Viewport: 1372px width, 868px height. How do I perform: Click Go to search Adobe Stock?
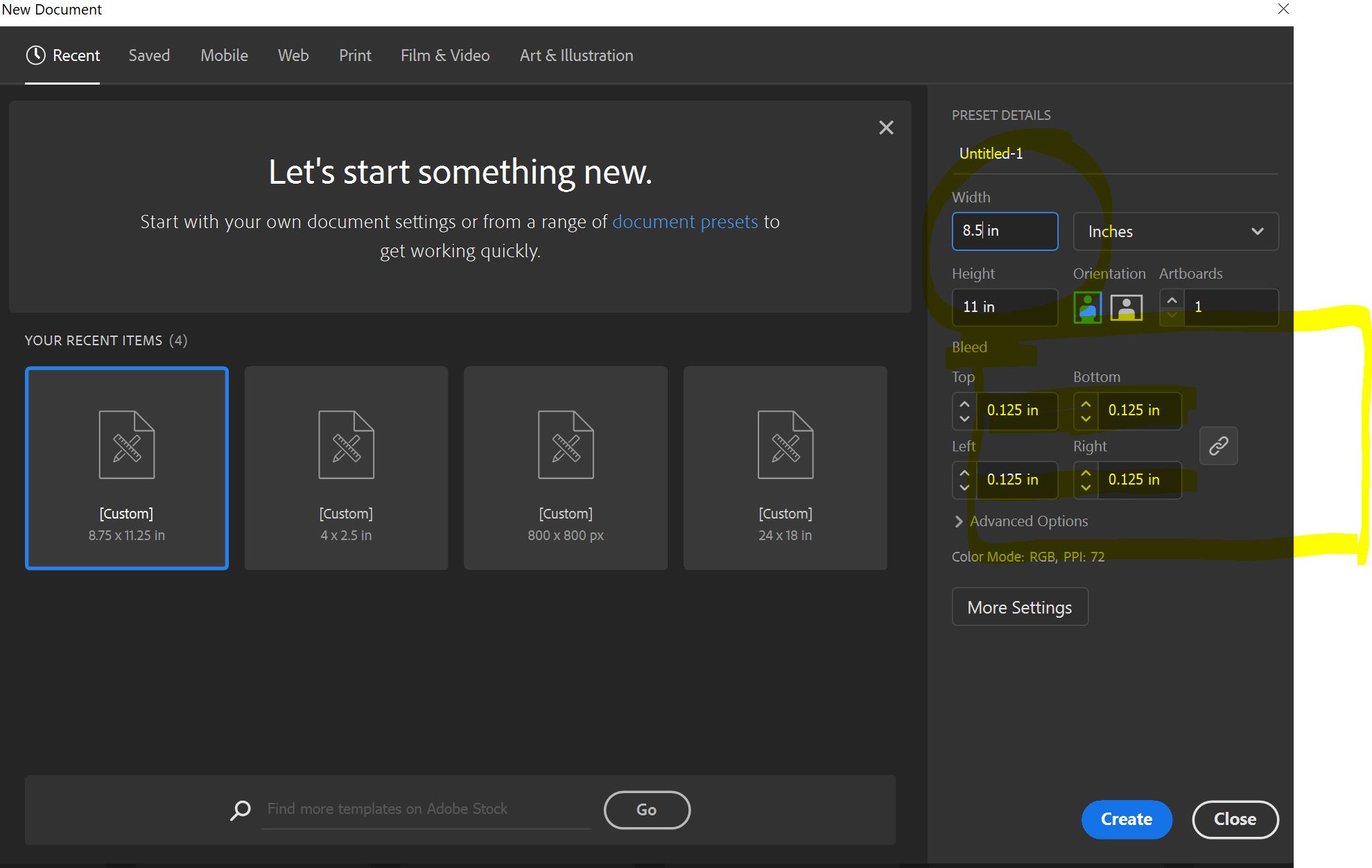(x=647, y=810)
